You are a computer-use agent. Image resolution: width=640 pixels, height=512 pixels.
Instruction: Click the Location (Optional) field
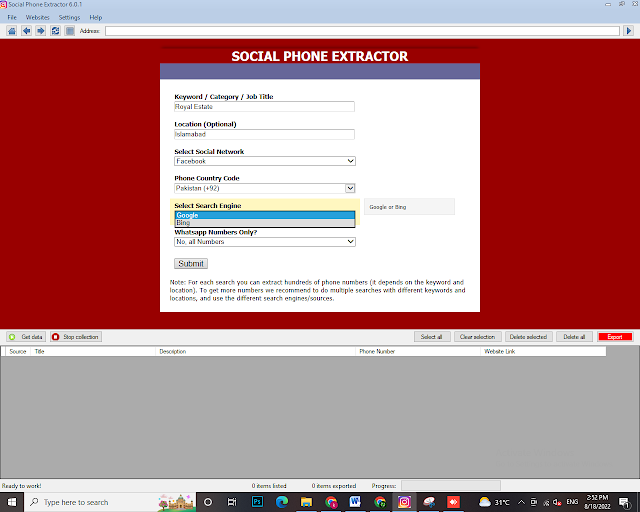pos(264,134)
